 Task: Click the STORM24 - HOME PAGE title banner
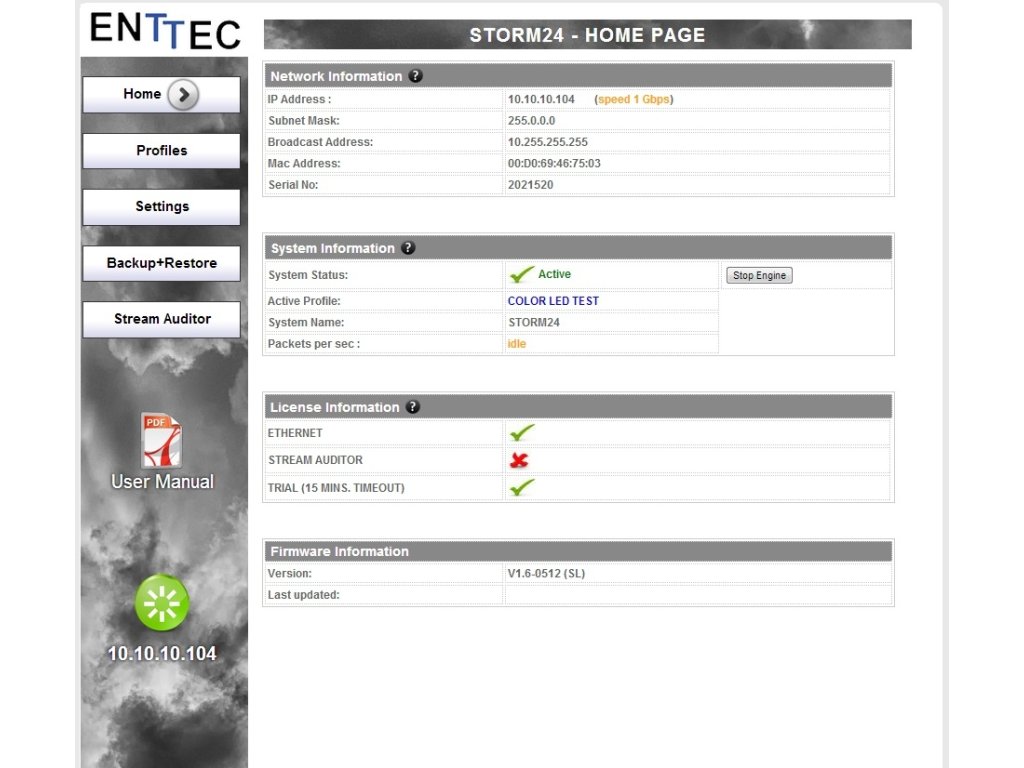click(587, 35)
